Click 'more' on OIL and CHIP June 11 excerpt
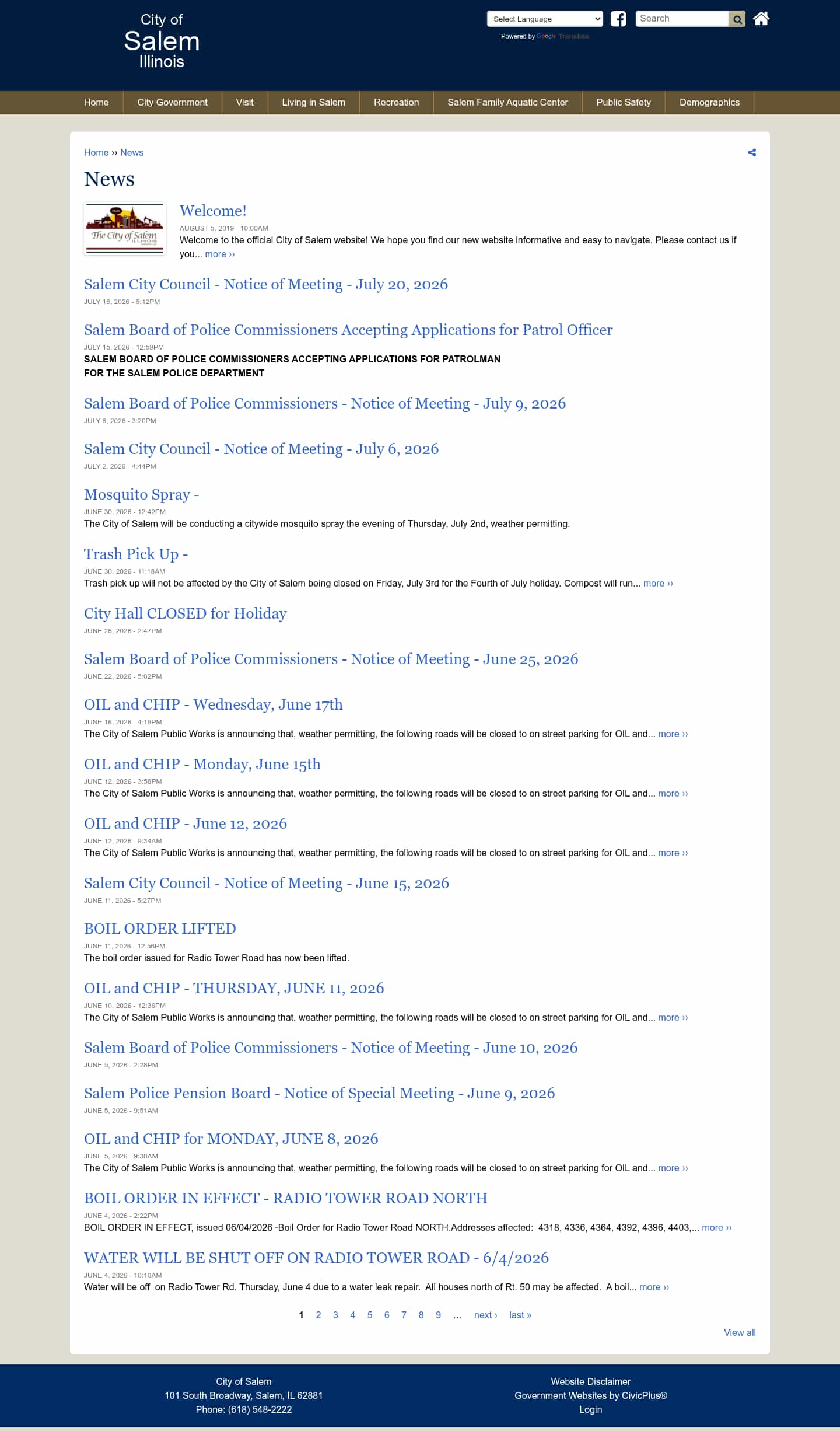Image resolution: width=840 pixels, height=1431 pixels. 673,1017
